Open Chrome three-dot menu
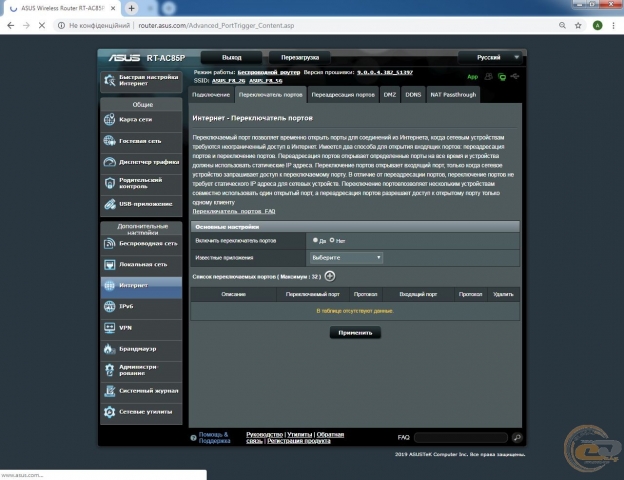The width and height of the screenshot is (624, 480). [613, 25]
